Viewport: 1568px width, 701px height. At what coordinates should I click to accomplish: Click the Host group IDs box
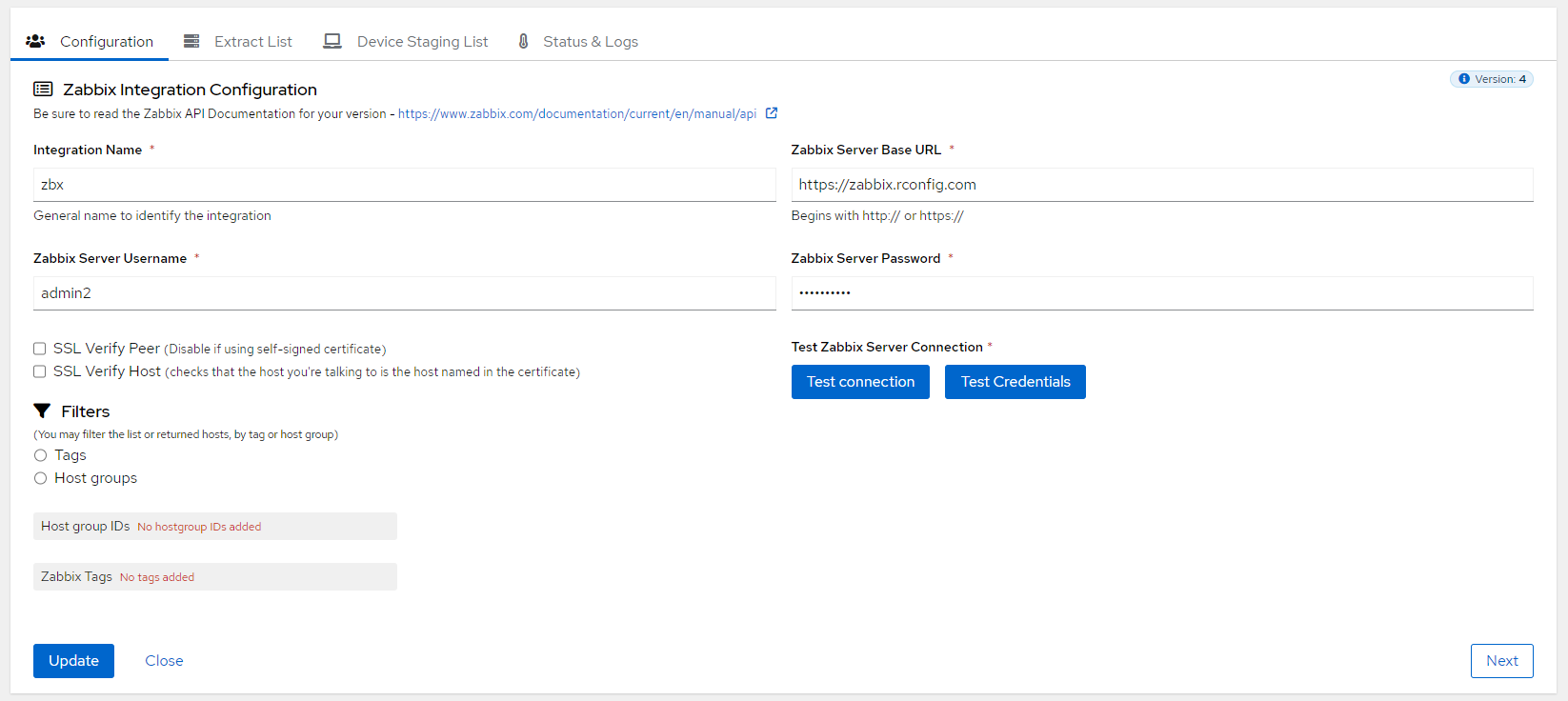tap(215, 527)
